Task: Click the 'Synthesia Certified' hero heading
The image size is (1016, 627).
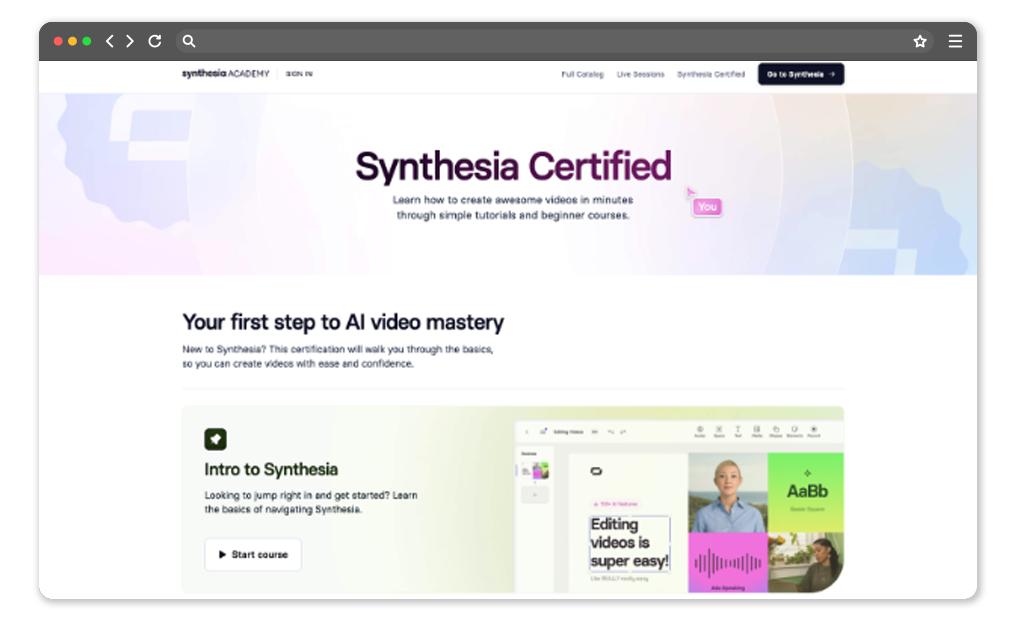Action: tap(513, 166)
